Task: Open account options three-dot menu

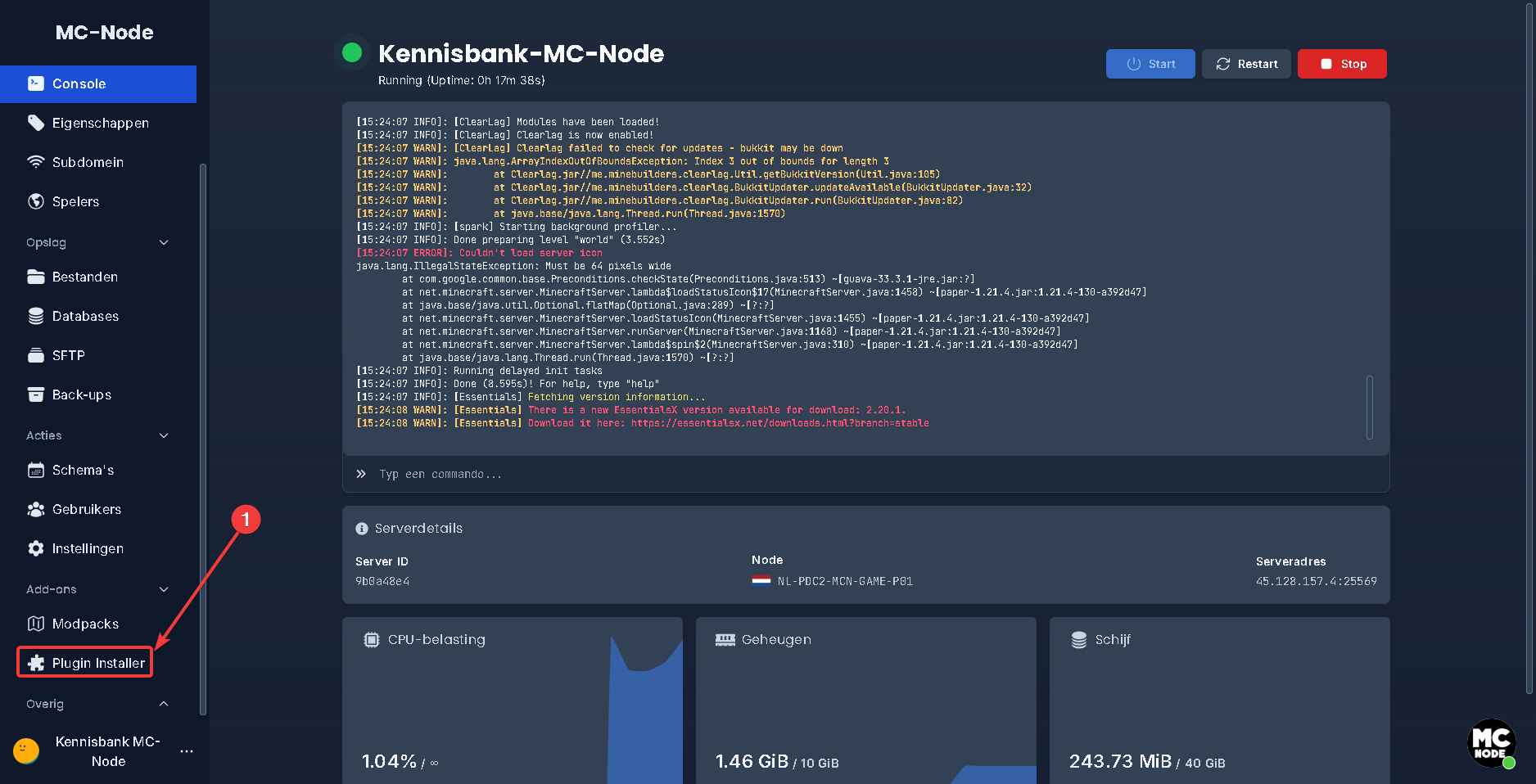Action: click(x=187, y=751)
